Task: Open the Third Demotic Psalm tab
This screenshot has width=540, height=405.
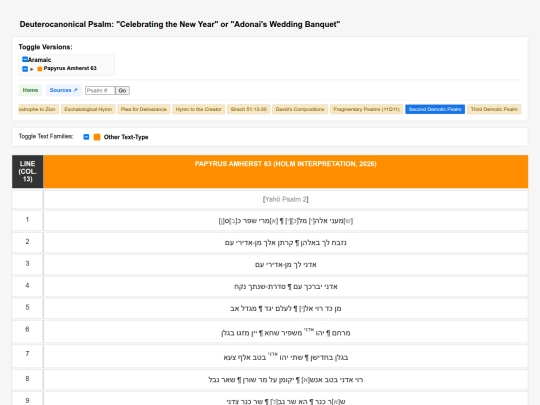Action: click(x=494, y=109)
